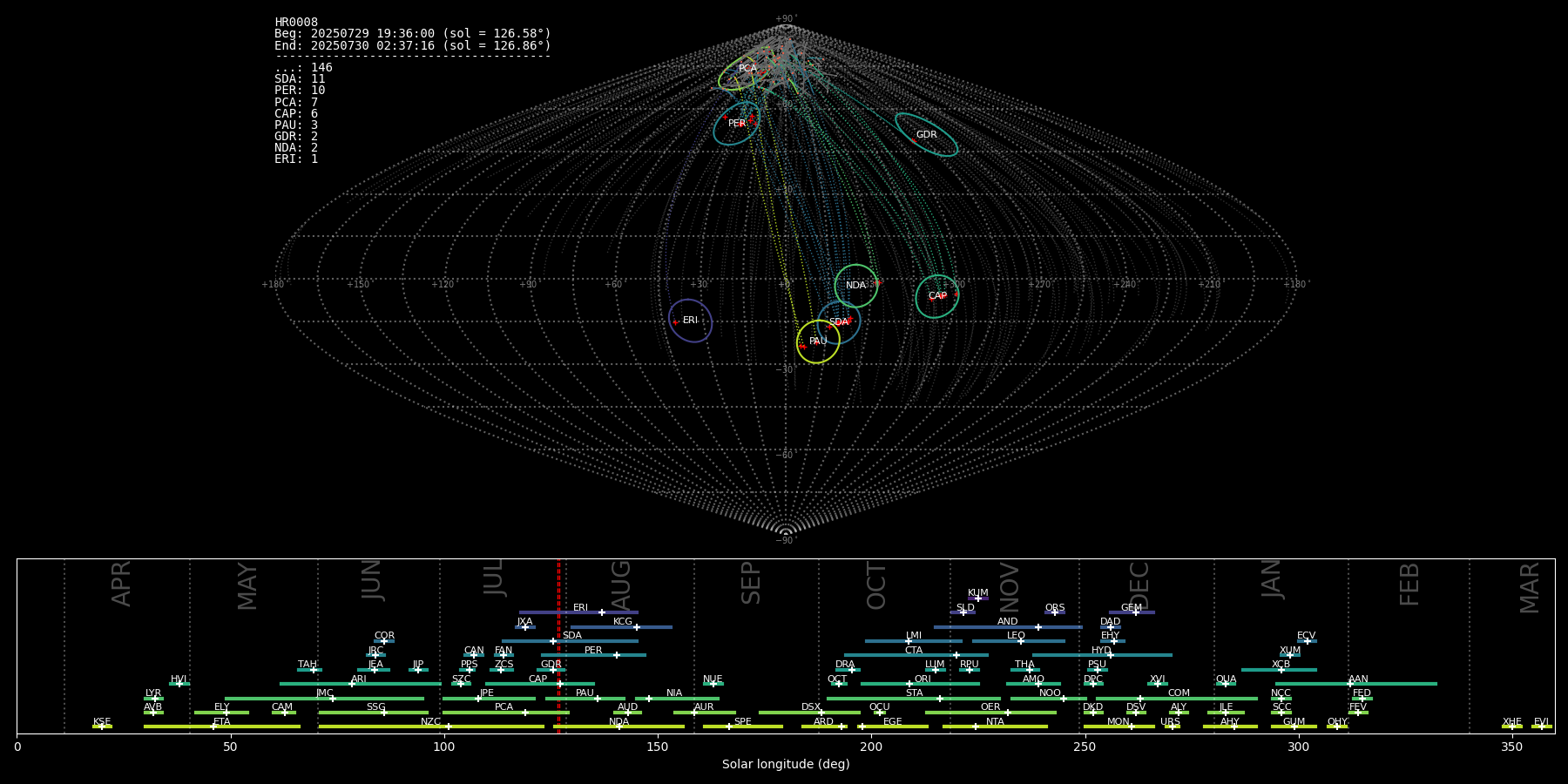Select the URS shower bar in timeline
Image resolution: width=1568 pixels, height=784 pixels.
coord(1173,727)
